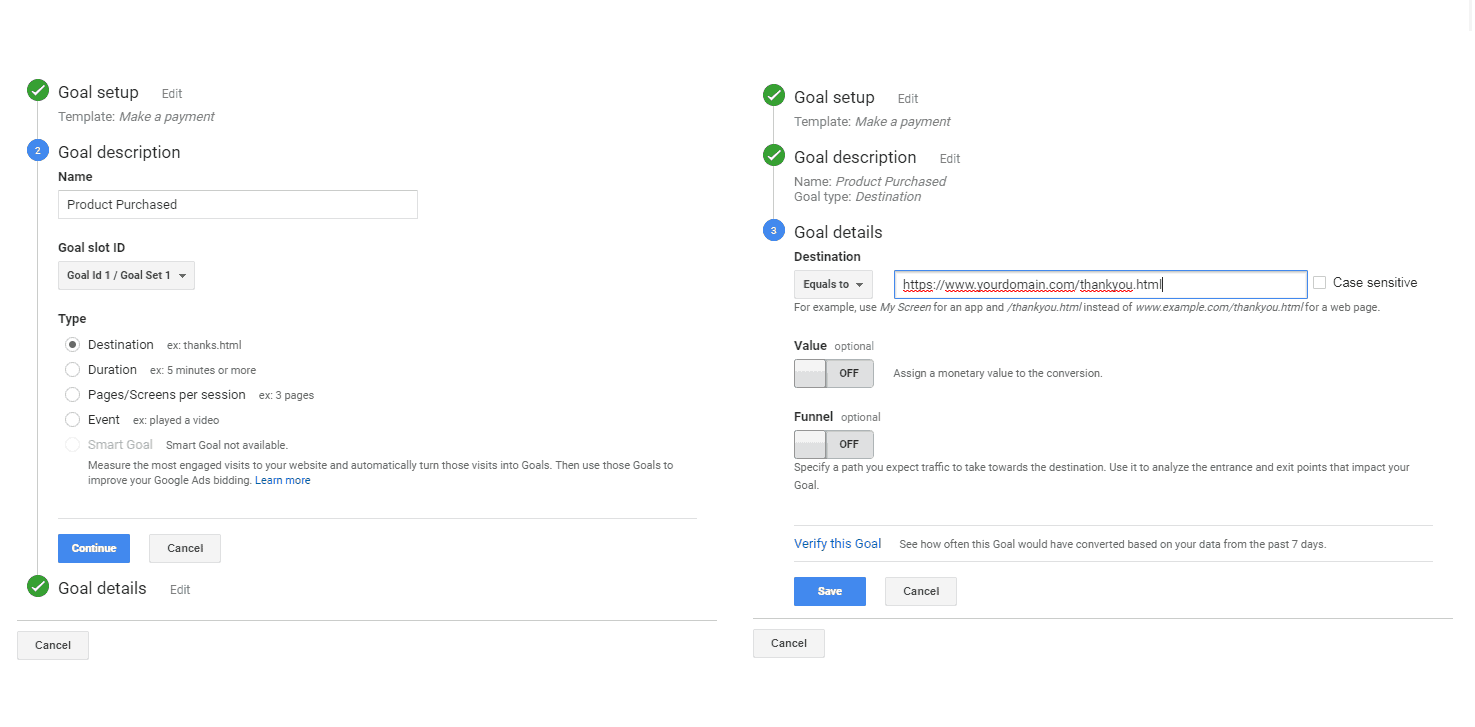Select the Destination goal type
The image size is (1475, 727).
(72, 344)
